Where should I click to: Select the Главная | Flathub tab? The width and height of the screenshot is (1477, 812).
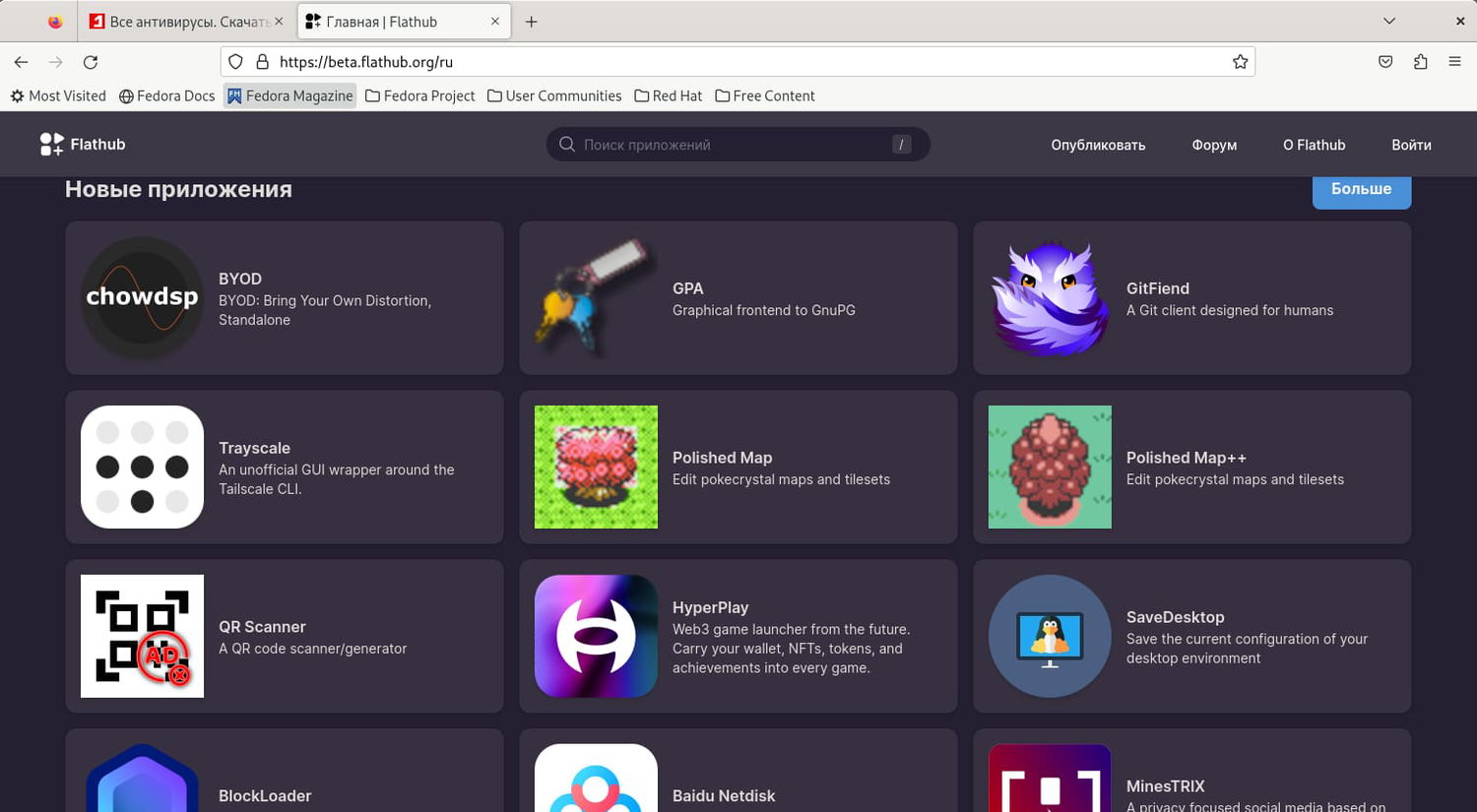tap(404, 22)
